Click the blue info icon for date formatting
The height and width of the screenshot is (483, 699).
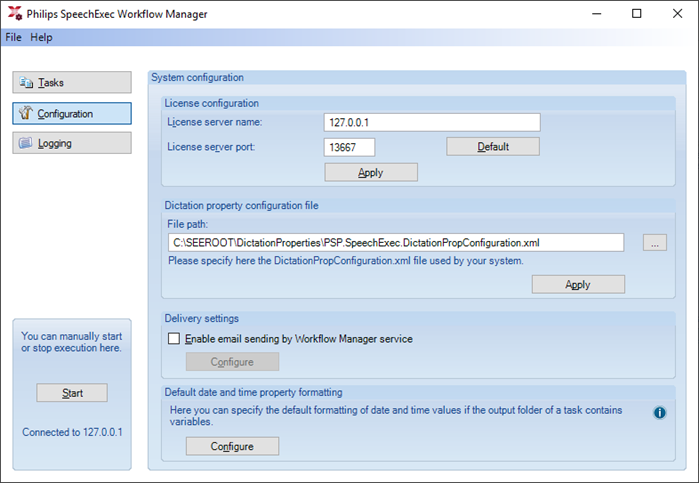(x=660, y=413)
